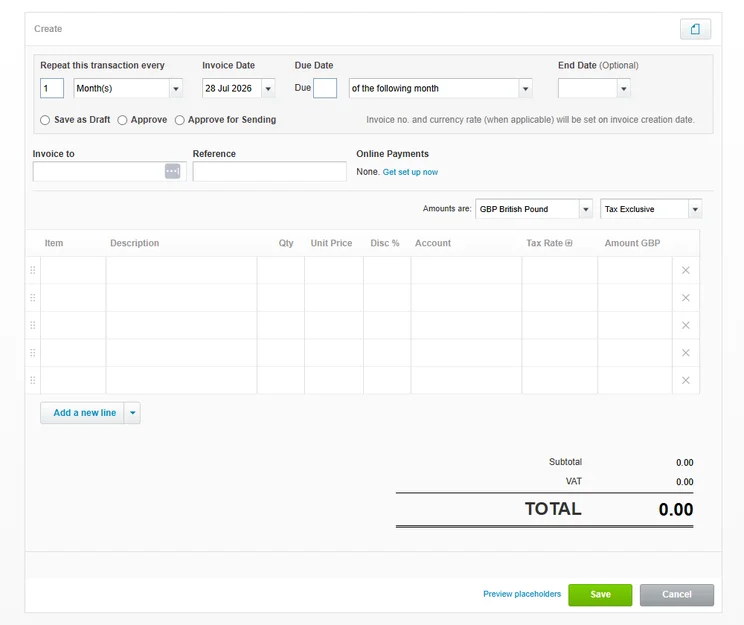Focus the repeat interval number field

(x=52, y=88)
